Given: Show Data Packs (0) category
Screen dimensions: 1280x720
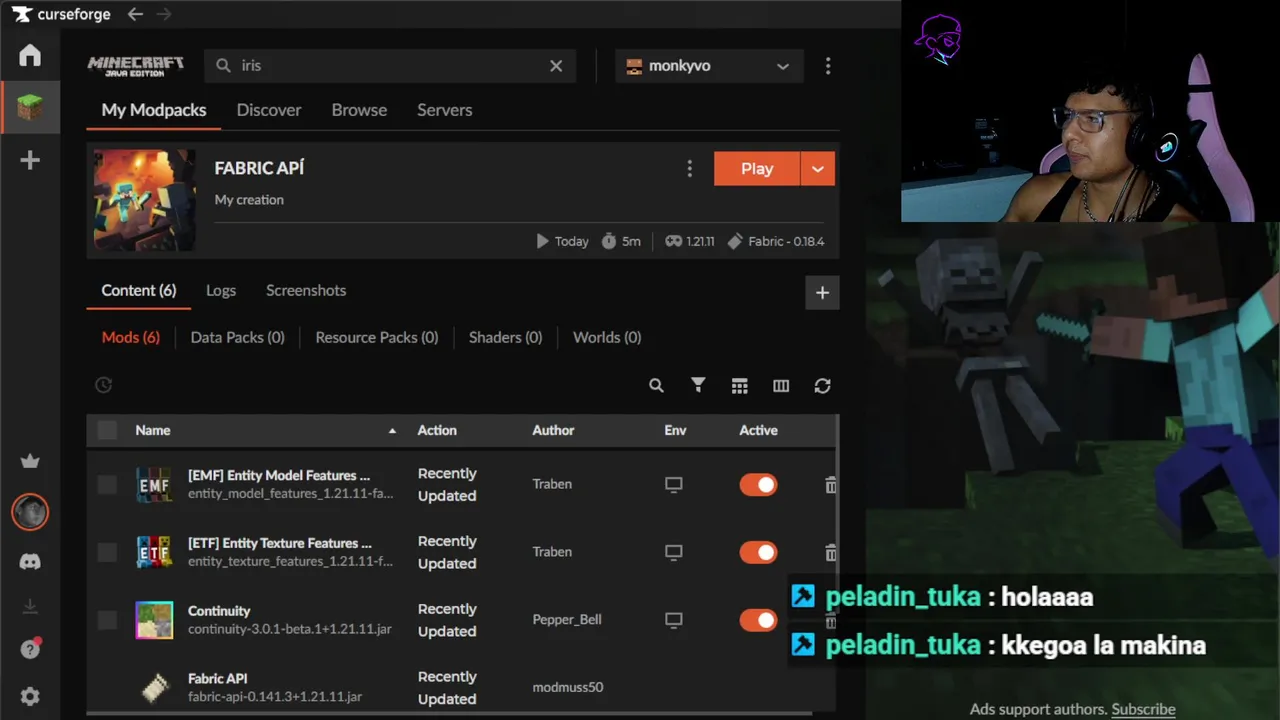Looking at the screenshot, I should 238,337.
